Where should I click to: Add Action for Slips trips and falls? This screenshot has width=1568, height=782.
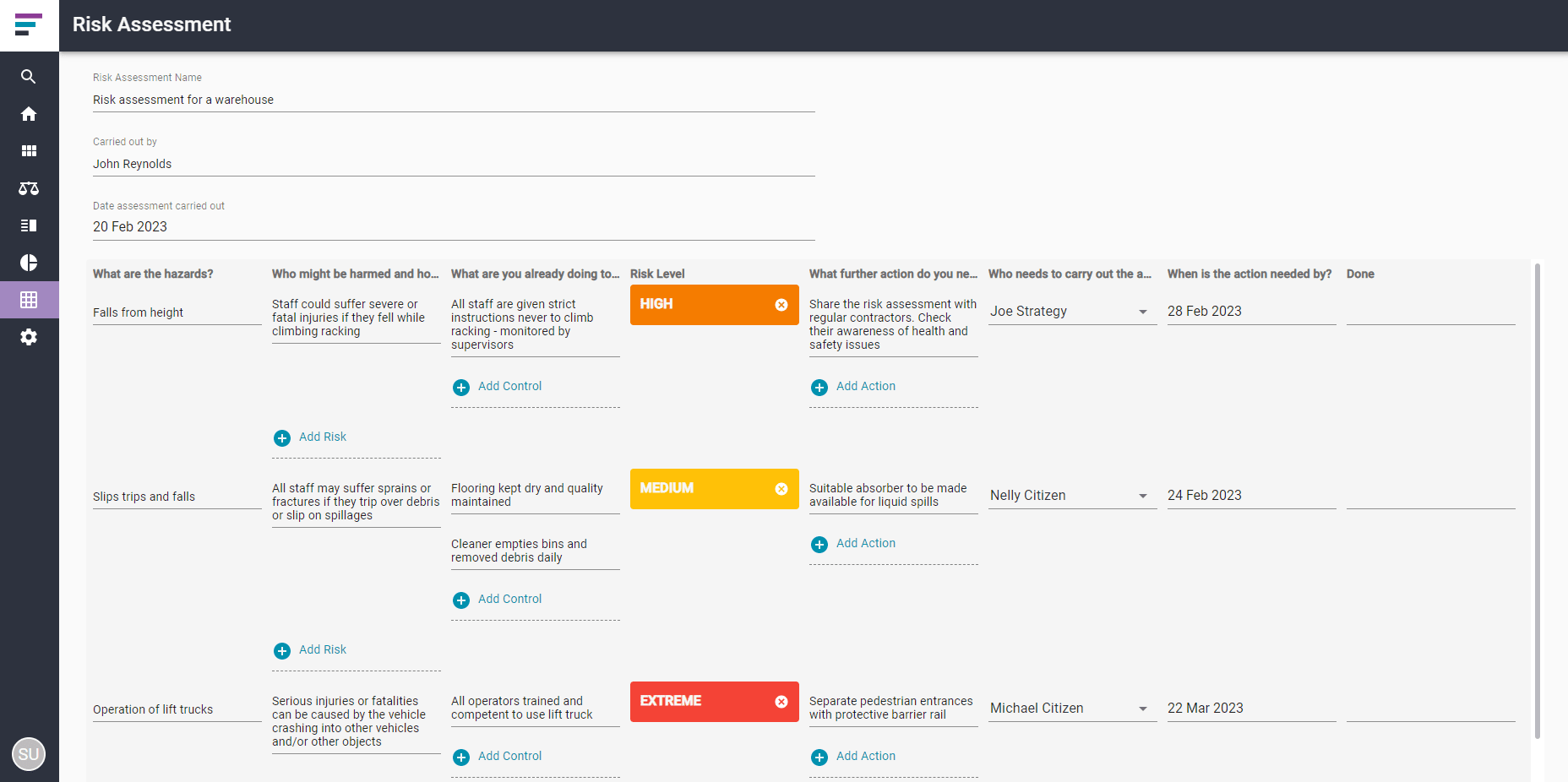(854, 544)
